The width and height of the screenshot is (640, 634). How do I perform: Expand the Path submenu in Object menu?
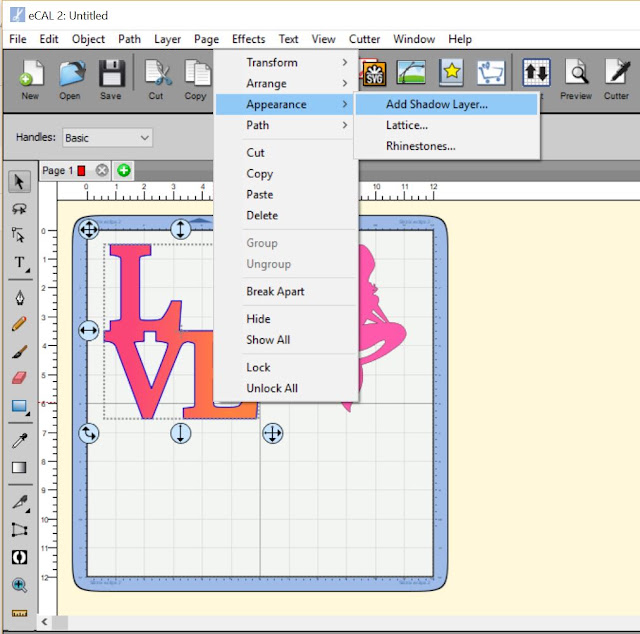(286, 125)
